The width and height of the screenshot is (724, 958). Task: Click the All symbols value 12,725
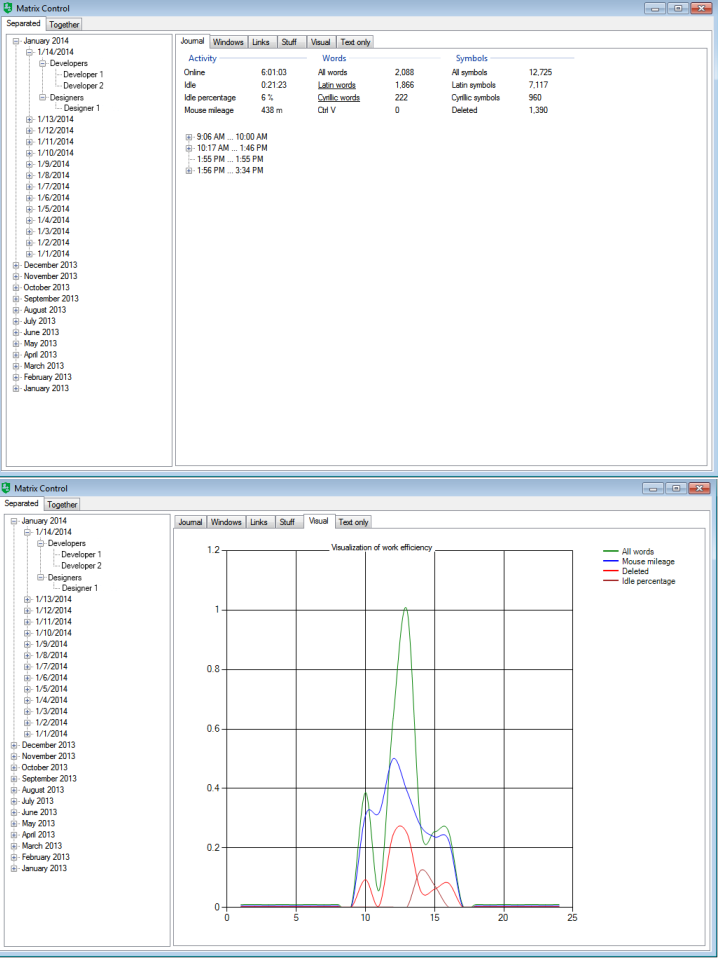pos(540,73)
